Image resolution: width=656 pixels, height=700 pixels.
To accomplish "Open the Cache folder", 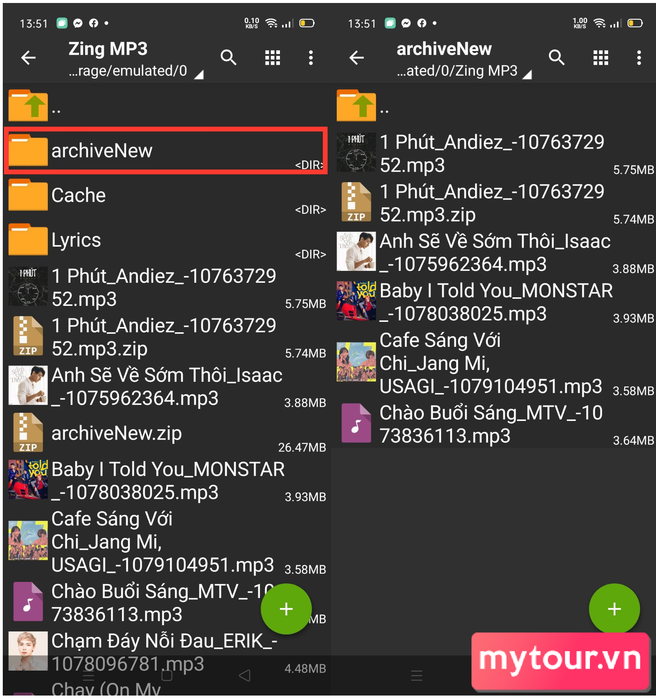I will point(166,196).
